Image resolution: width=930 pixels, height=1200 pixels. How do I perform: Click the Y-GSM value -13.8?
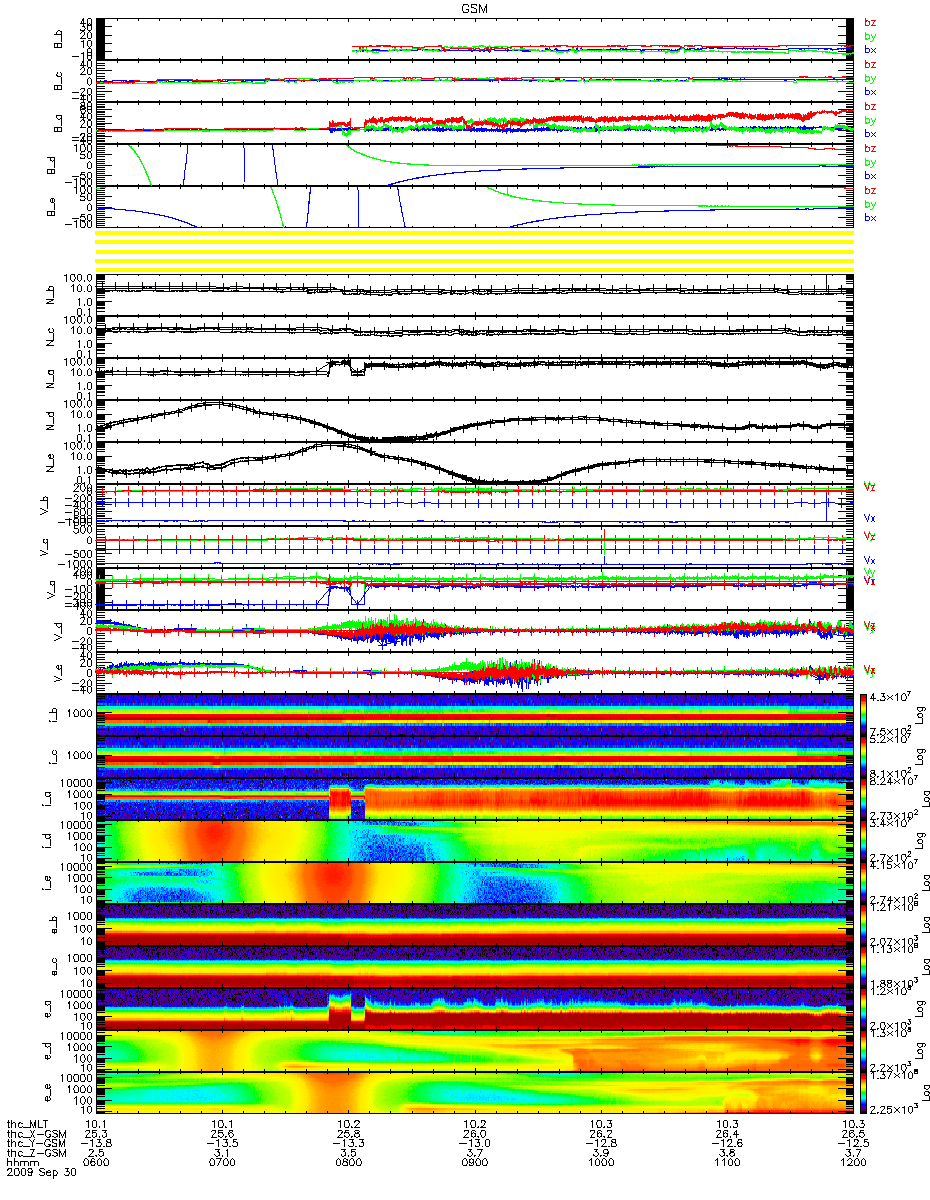tap(97, 1144)
